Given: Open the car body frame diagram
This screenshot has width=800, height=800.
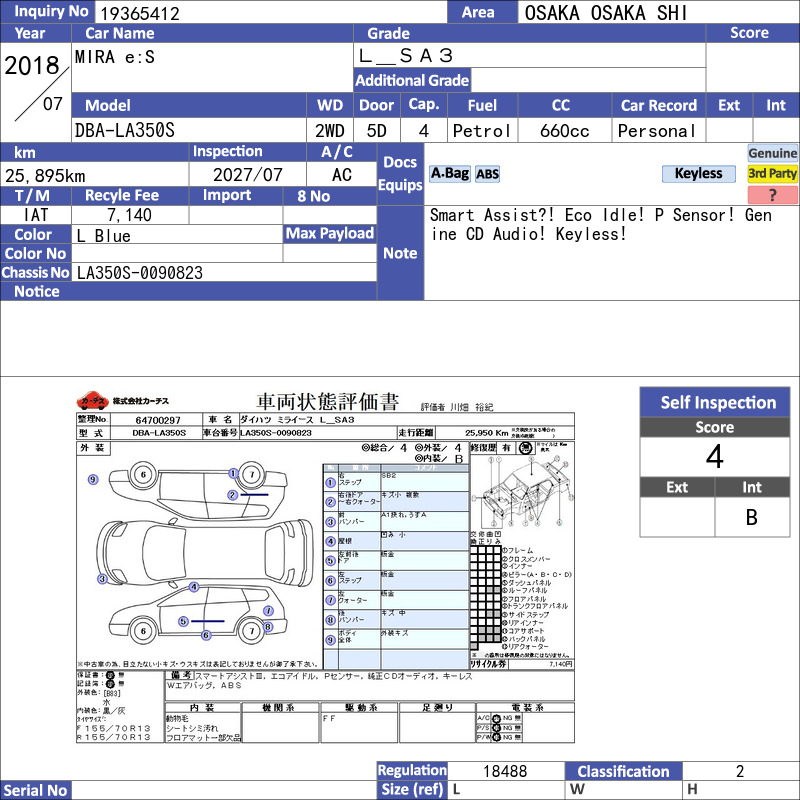Looking at the screenshot, I should 522,492.
